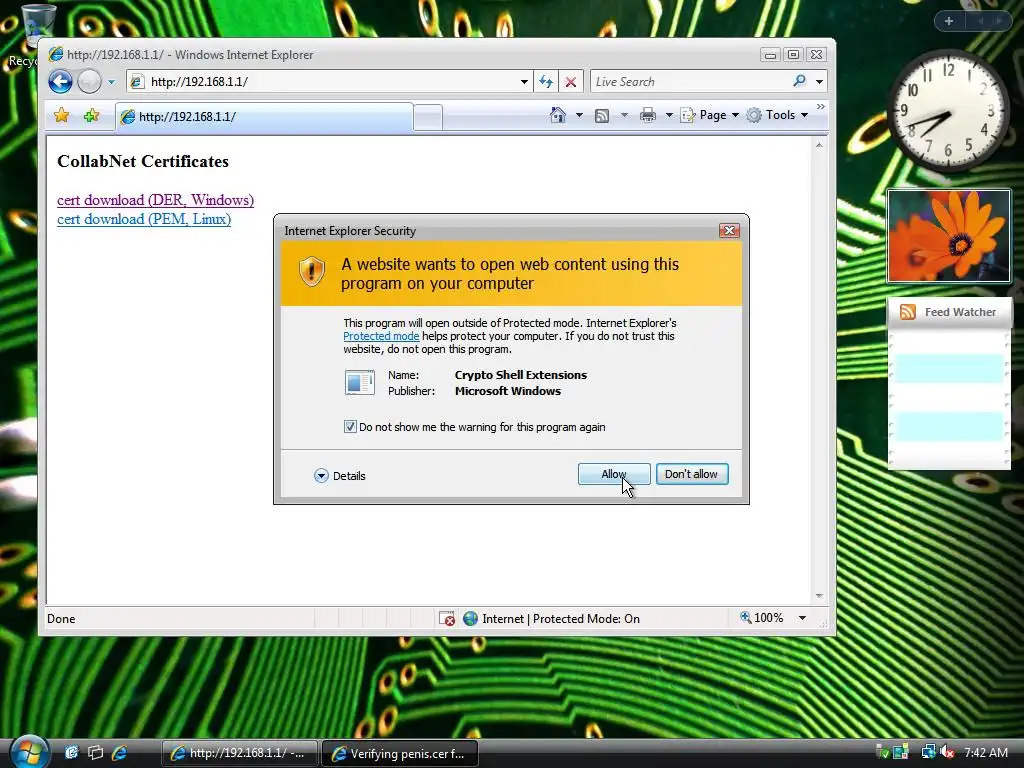Screen dimensions: 1024x768
Task: Click the muted volume tray icon
Action: [x=948, y=752]
